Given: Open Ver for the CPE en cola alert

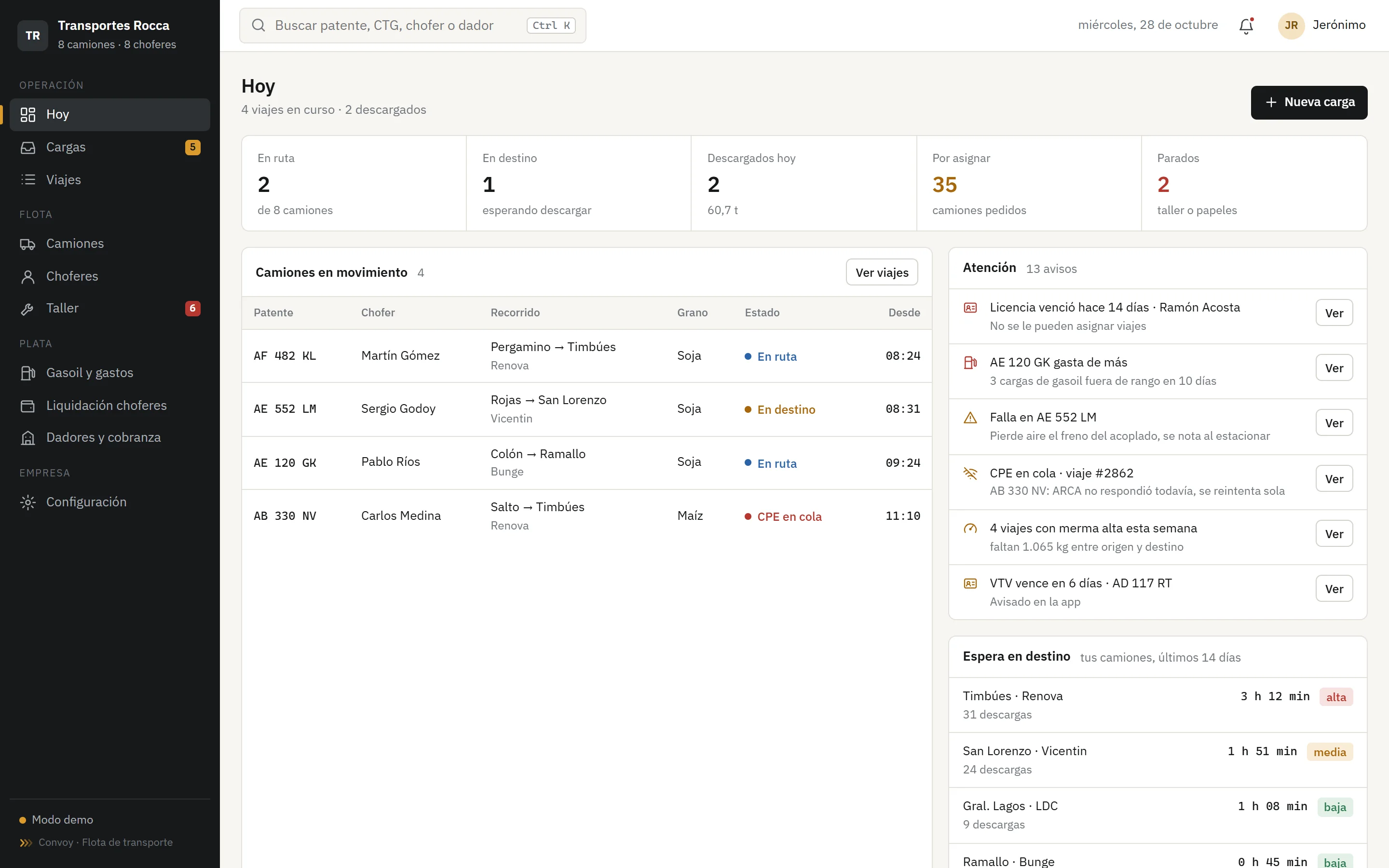Looking at the screenshot, I should click(1334, 479).
